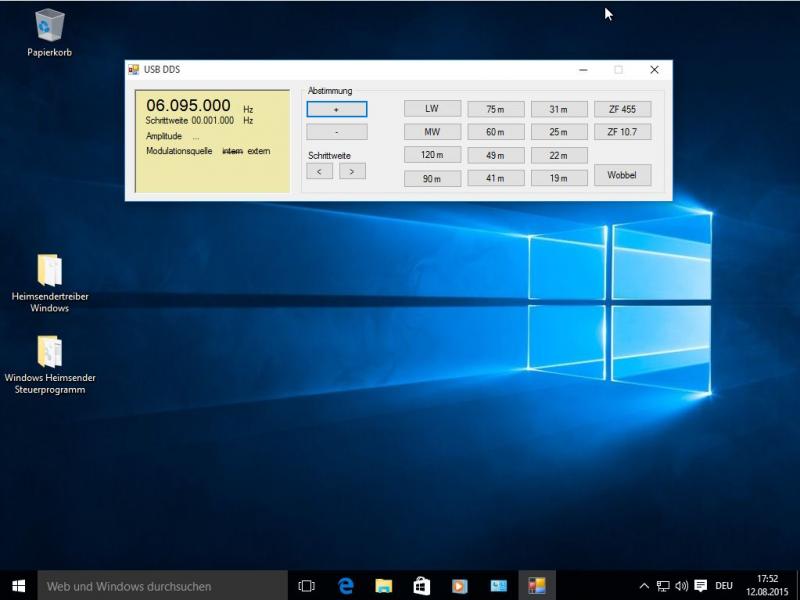
Task: Open Microsoft Edge from the taskbar
Action: 346,585
